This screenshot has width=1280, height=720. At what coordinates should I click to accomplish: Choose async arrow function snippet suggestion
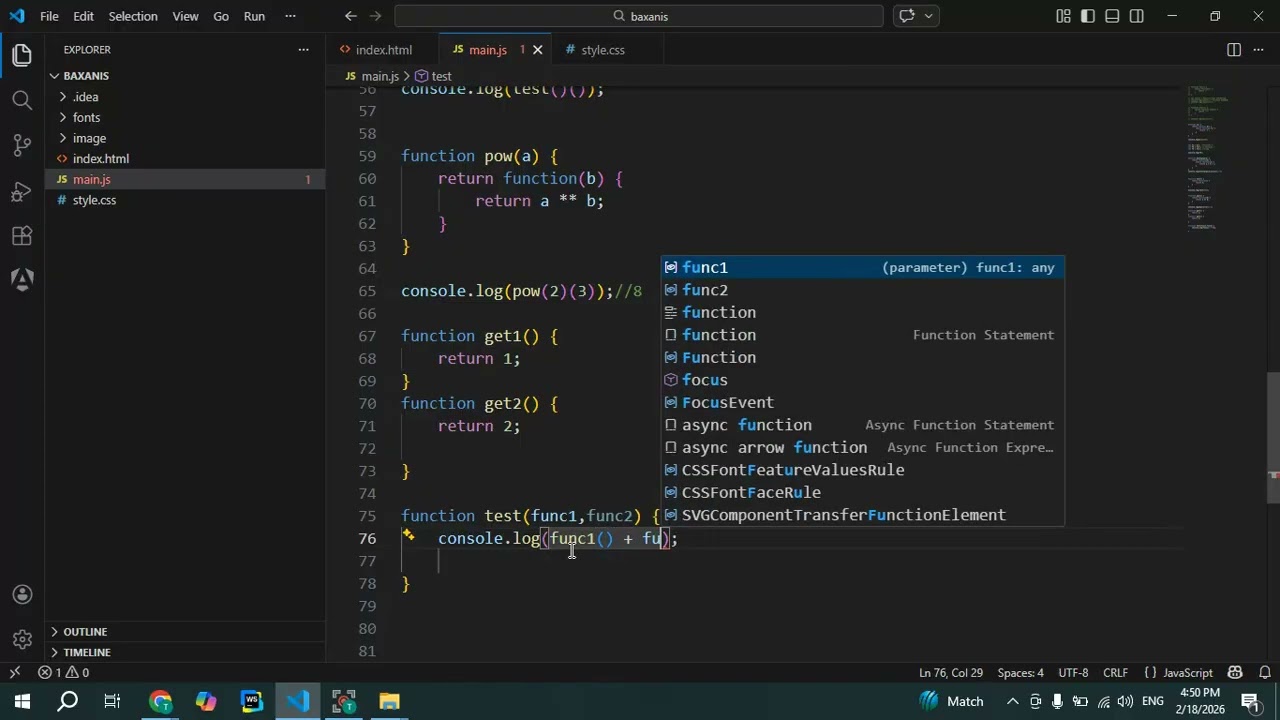click(862, 447)
